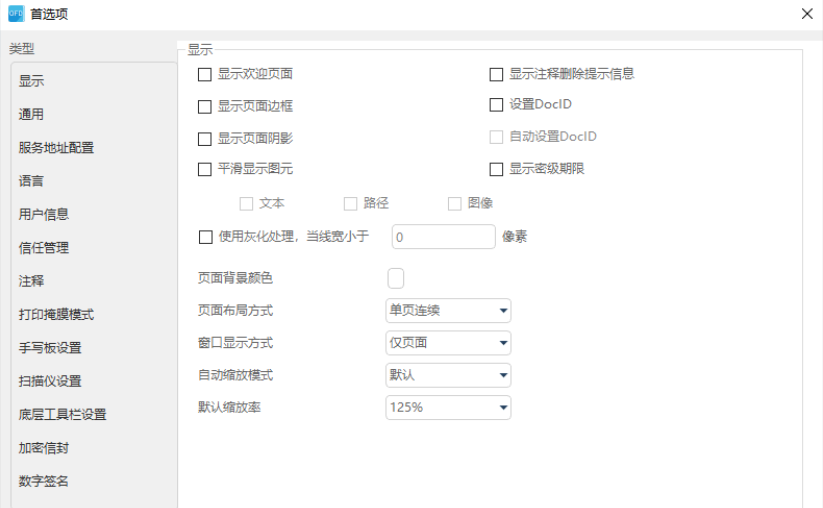The image size is (823, 508).
Task: Close the 首选项 dialog
Action: [807, 14]
